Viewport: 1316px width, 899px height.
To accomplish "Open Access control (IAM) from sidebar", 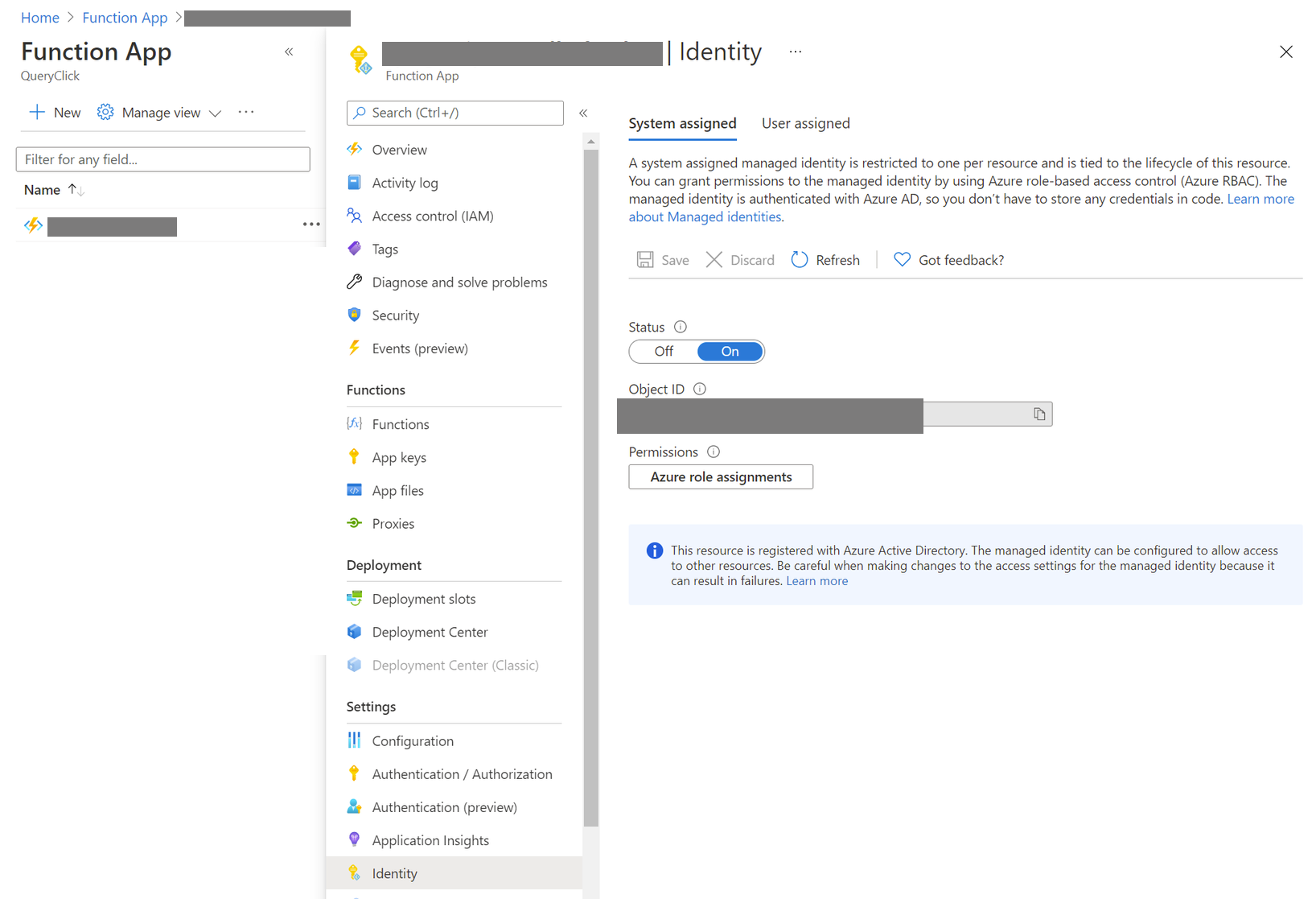I will tap(432, 216).
